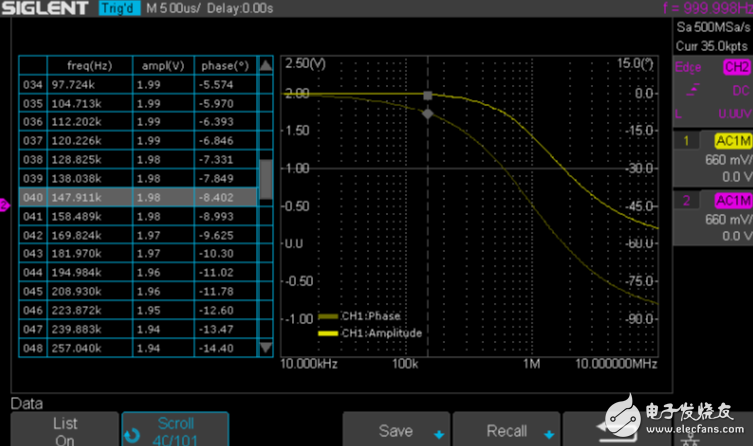The width and height of the screenshot is (753, 446).
Task: Select the freq(Hz) column header
Action: coord(82,66)
